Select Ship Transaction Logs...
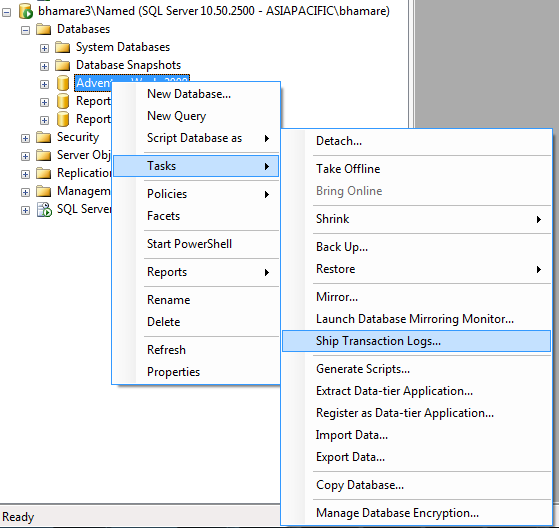The image size is (559, 528). [x=416, y=341]
